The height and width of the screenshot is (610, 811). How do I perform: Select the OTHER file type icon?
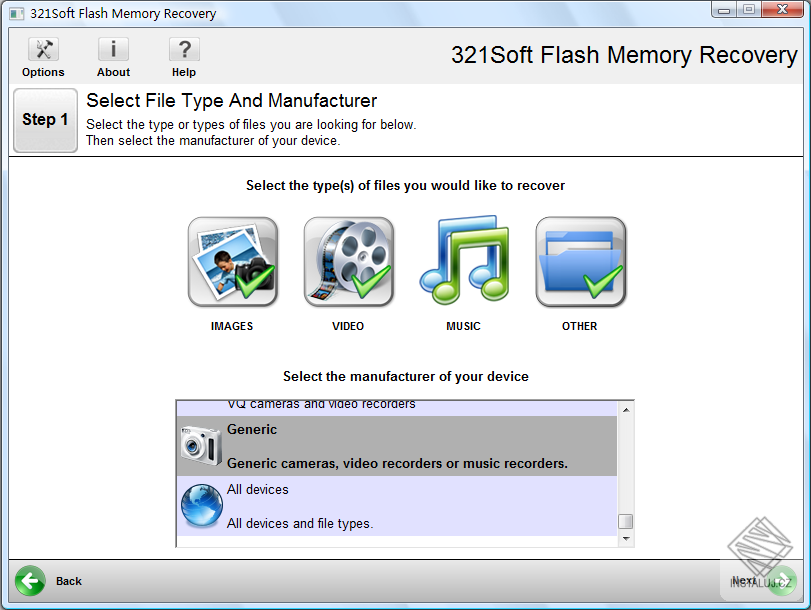click(x=579, y=261)
